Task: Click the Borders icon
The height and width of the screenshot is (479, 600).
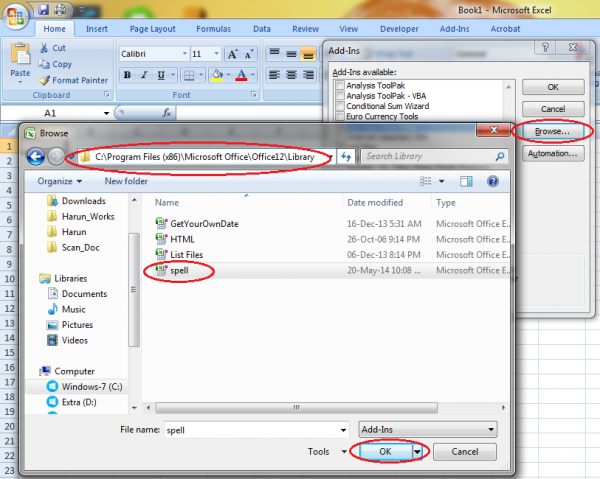Action: 189,75
